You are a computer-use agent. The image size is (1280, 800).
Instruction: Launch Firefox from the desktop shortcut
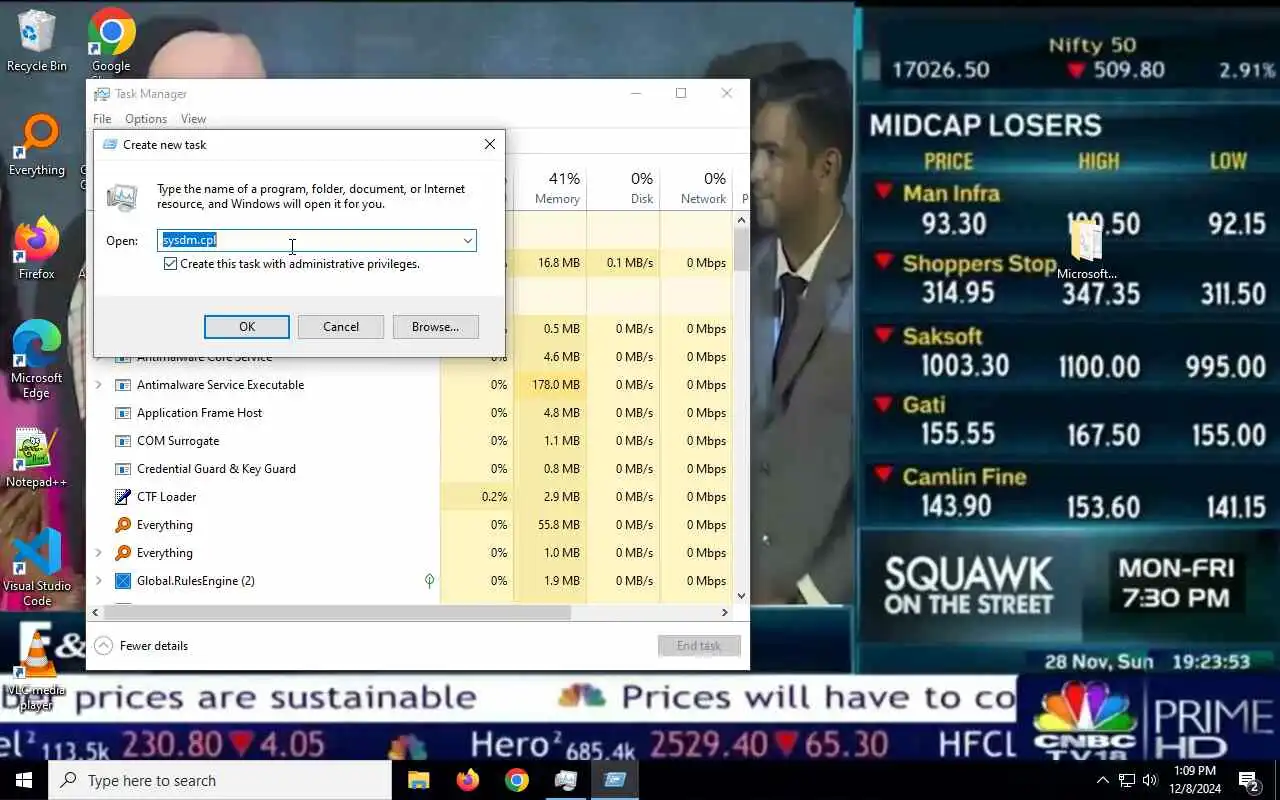click(37, 249)
